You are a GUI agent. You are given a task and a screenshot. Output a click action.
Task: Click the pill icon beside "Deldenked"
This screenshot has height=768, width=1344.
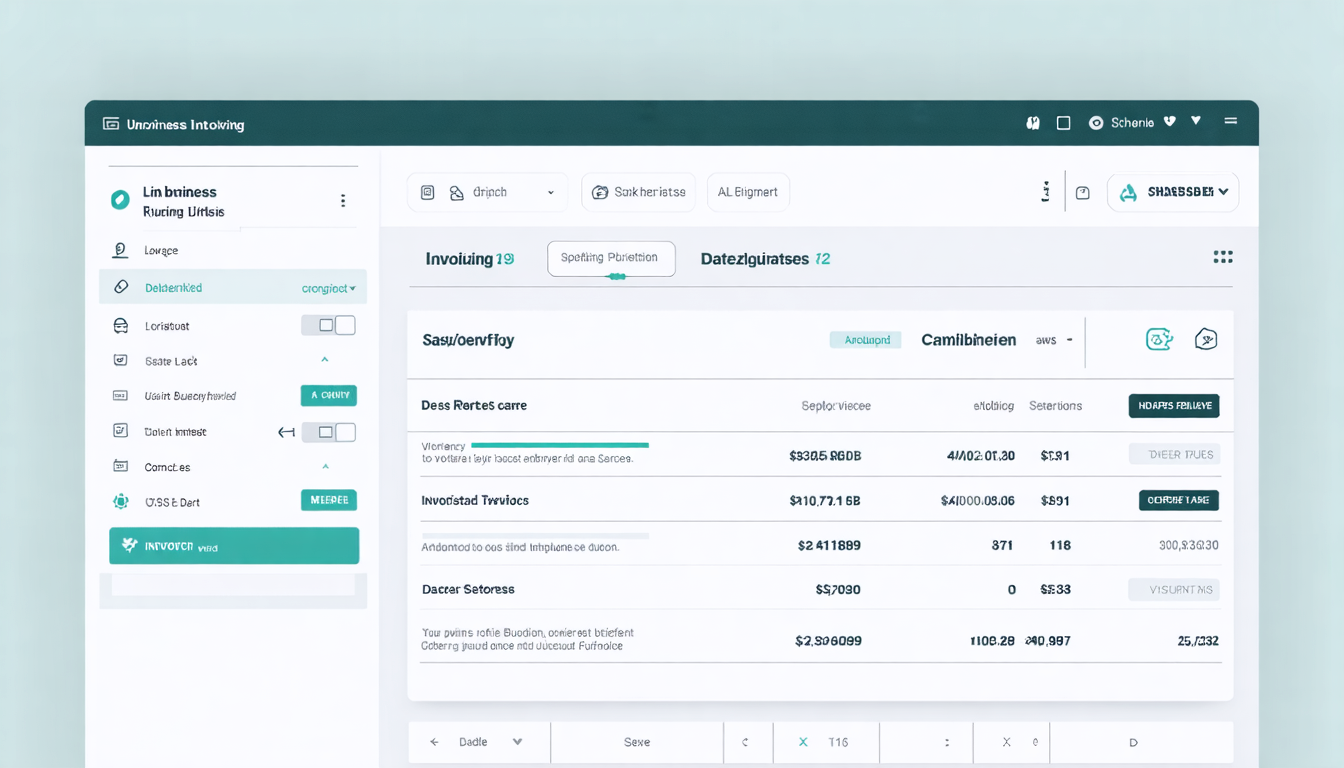pyautogui.click(x=121, y=287)
